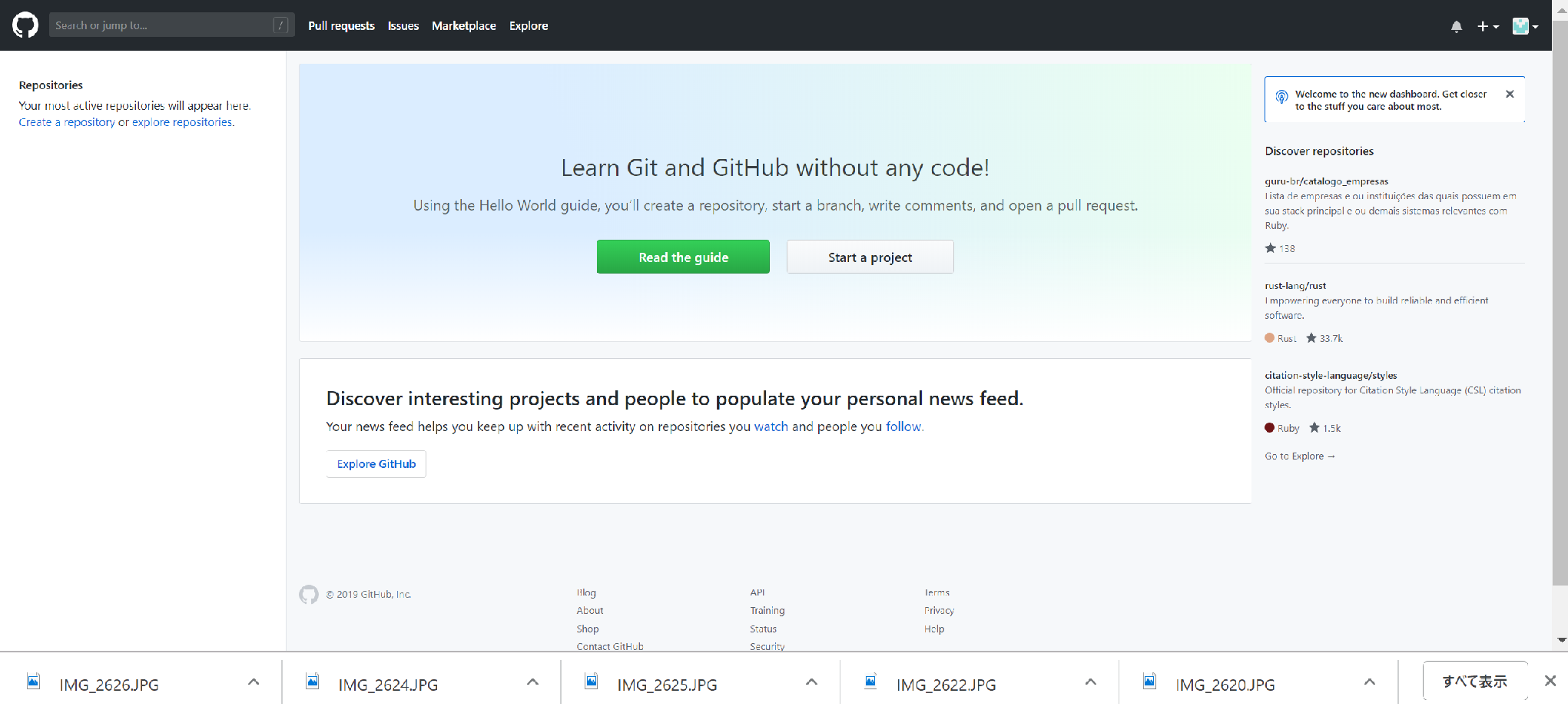Open the downloaded file IMG_2625.JPG

(x=667, y=685)
